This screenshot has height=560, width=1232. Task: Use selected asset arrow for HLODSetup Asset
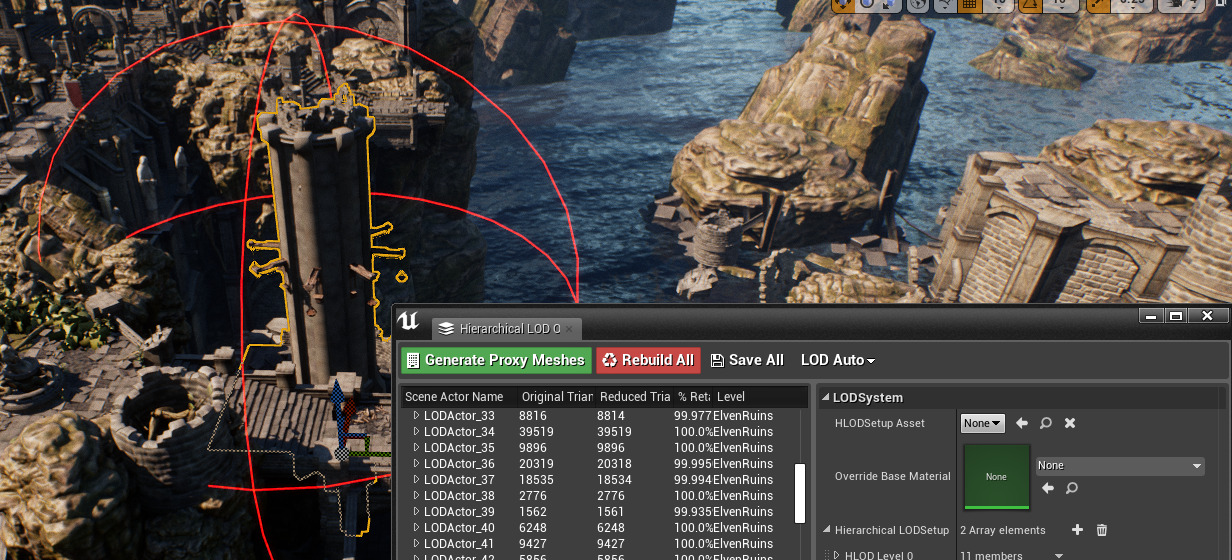1022,423
